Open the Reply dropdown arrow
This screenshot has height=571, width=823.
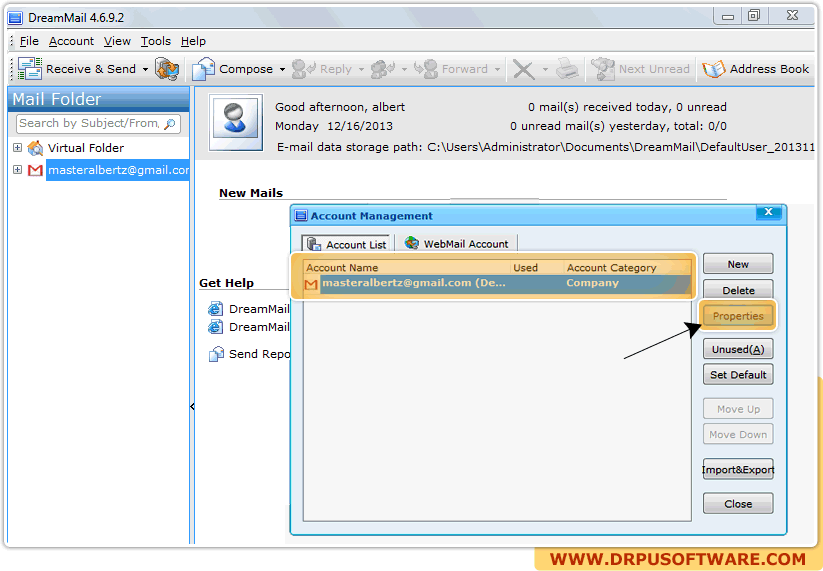[x=361, y=69]
